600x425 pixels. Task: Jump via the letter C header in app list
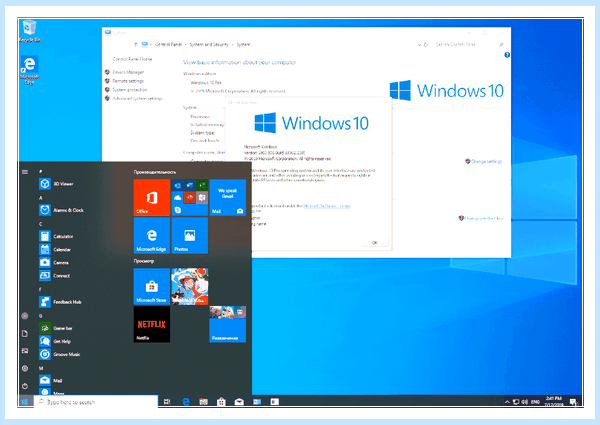[41, 224]
